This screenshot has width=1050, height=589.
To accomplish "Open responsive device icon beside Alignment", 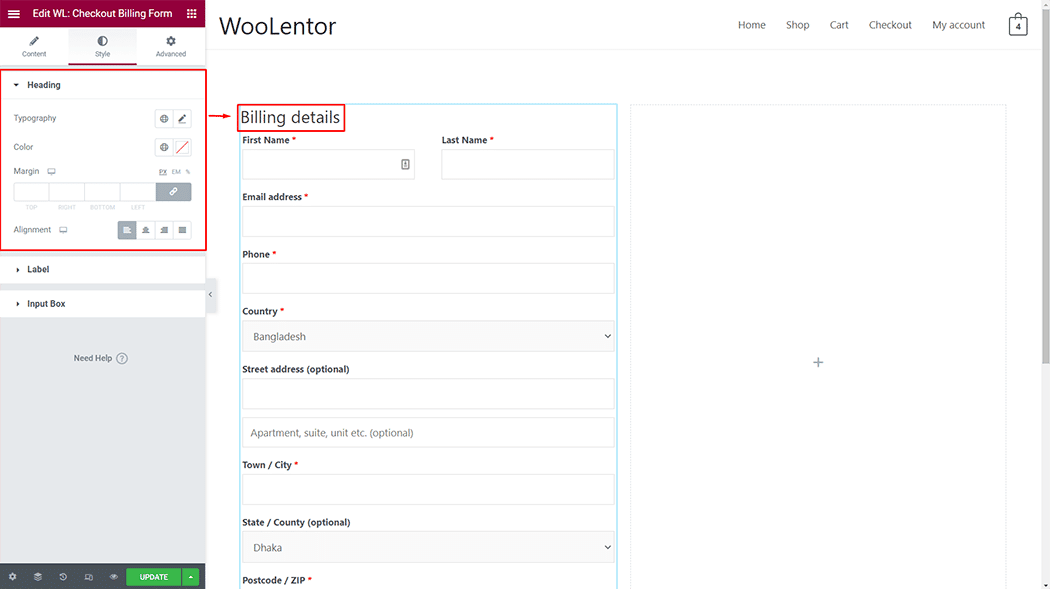I will point(63,230).
